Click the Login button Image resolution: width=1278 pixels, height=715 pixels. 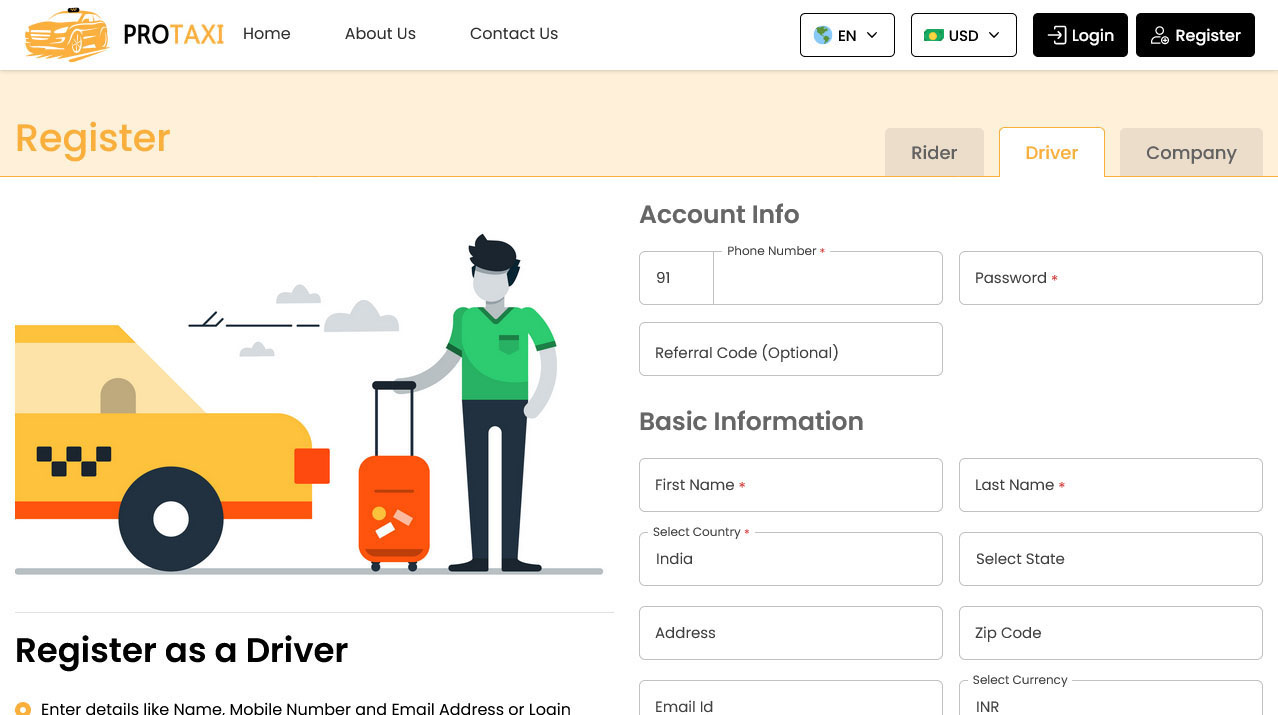coord(1080,35)
